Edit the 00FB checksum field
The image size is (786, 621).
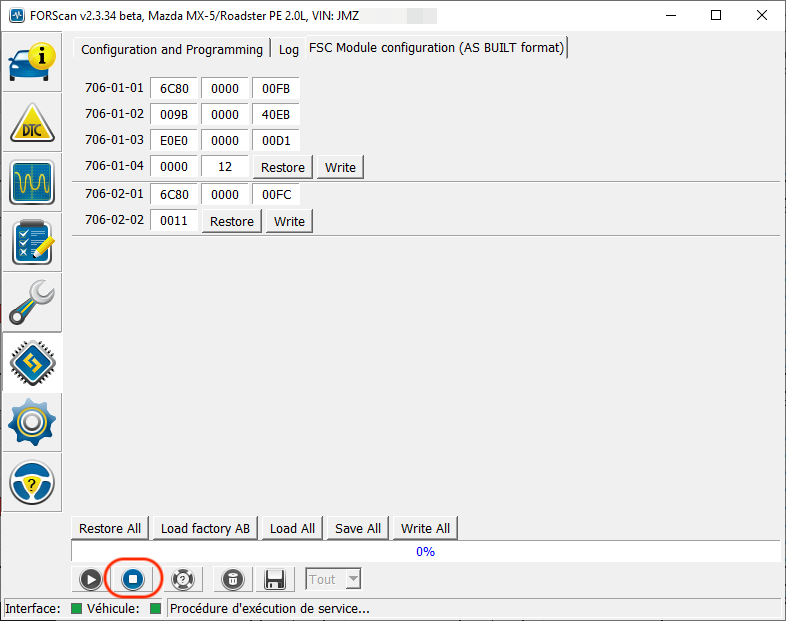(x=276, y=89)
